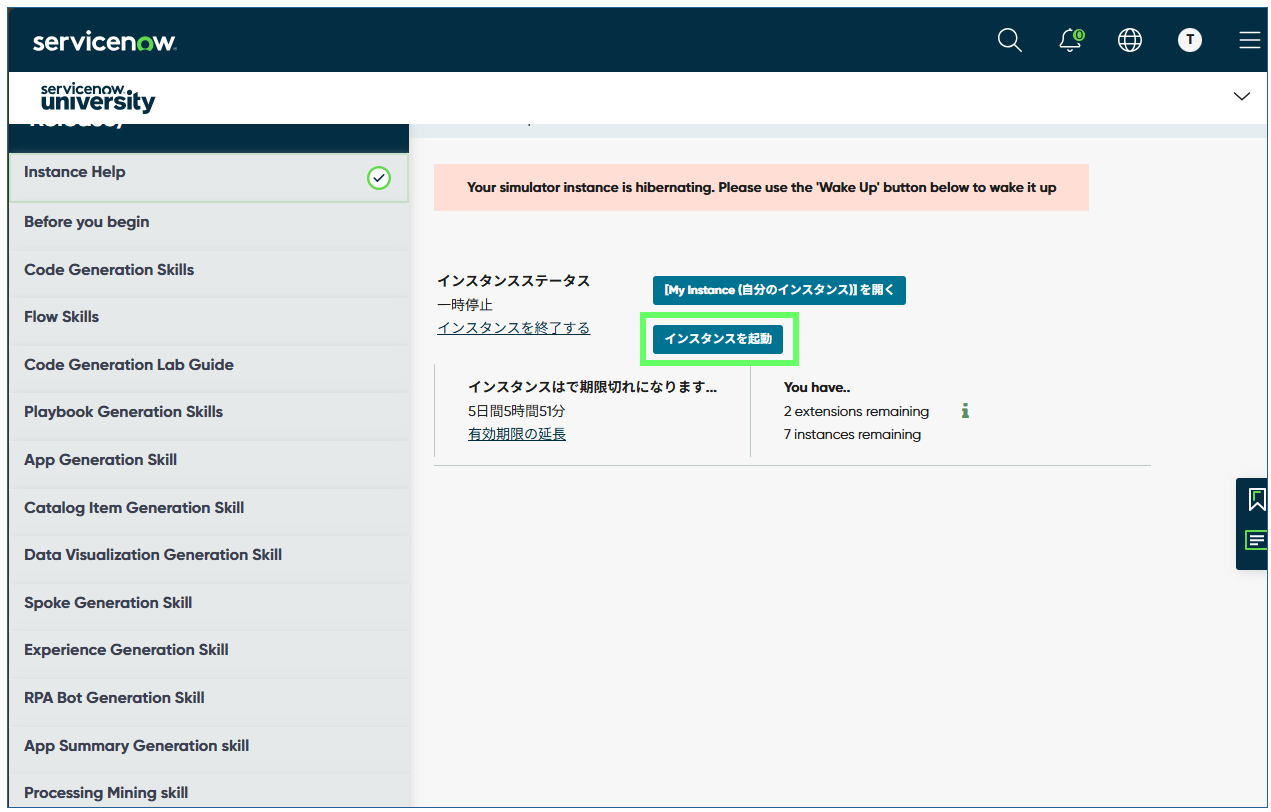Open the notifications bell icon
Viewport: 1271px width, 812px height.
coord(1071,40)
